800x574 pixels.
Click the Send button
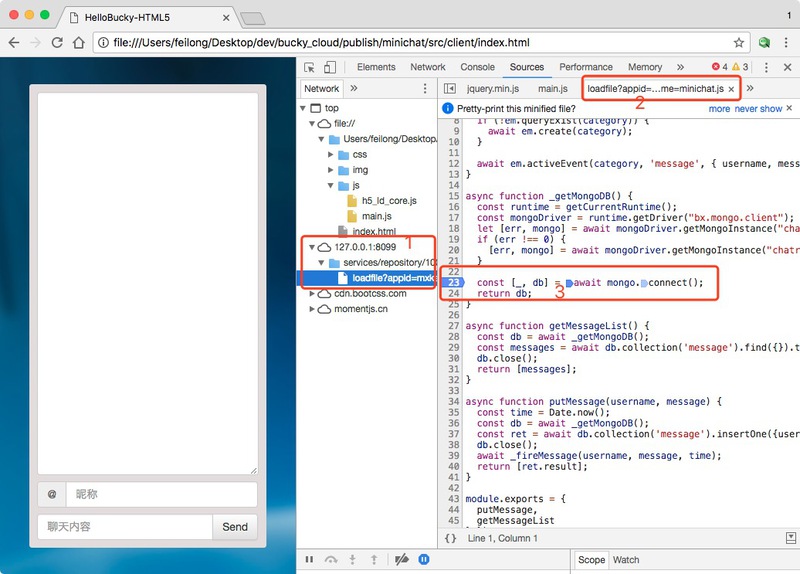click(235, 527)
